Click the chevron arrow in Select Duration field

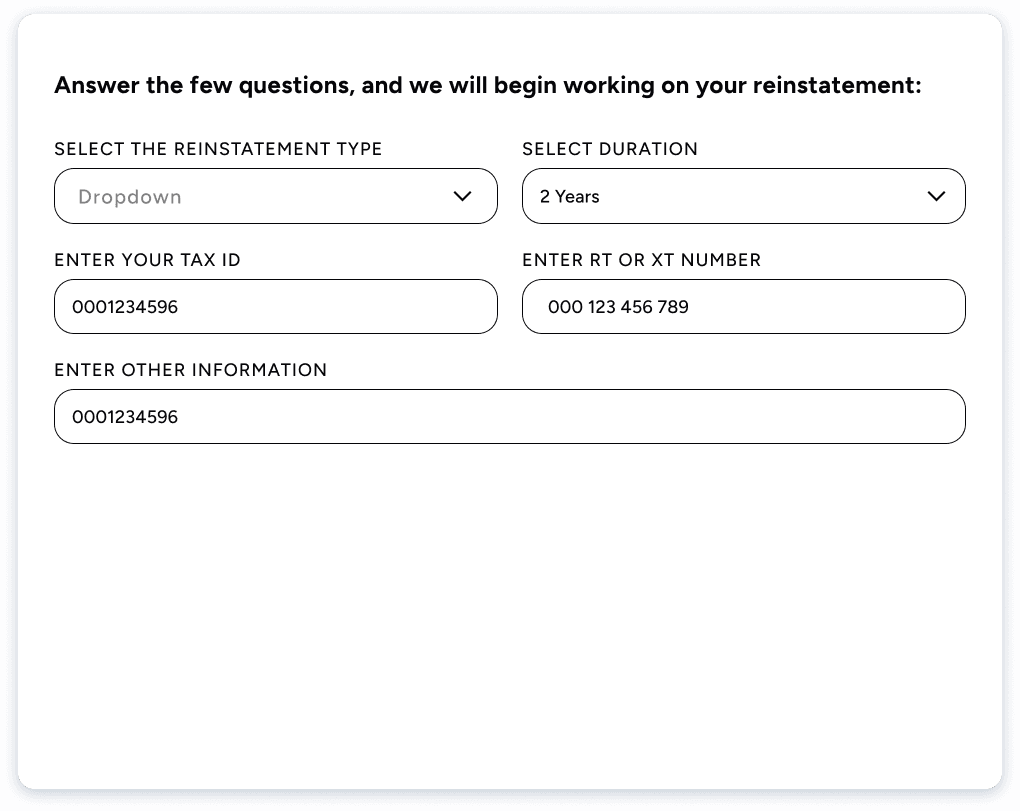(x=936, y=196)
